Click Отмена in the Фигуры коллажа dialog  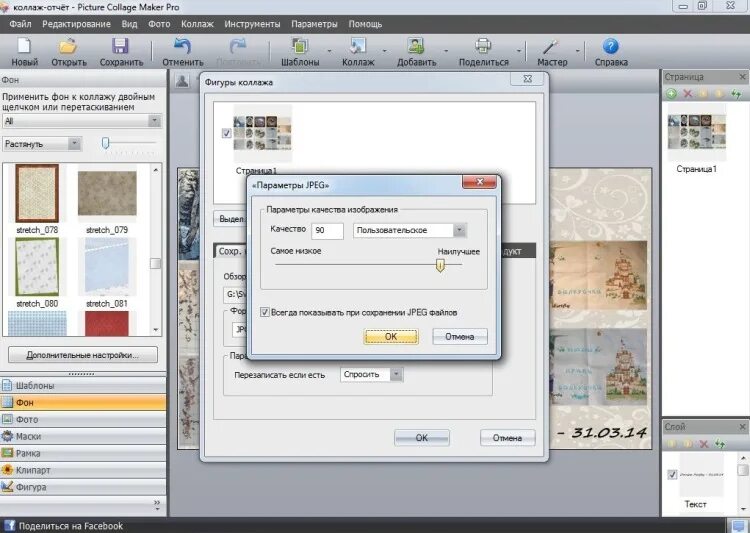[x=507, y=438]
